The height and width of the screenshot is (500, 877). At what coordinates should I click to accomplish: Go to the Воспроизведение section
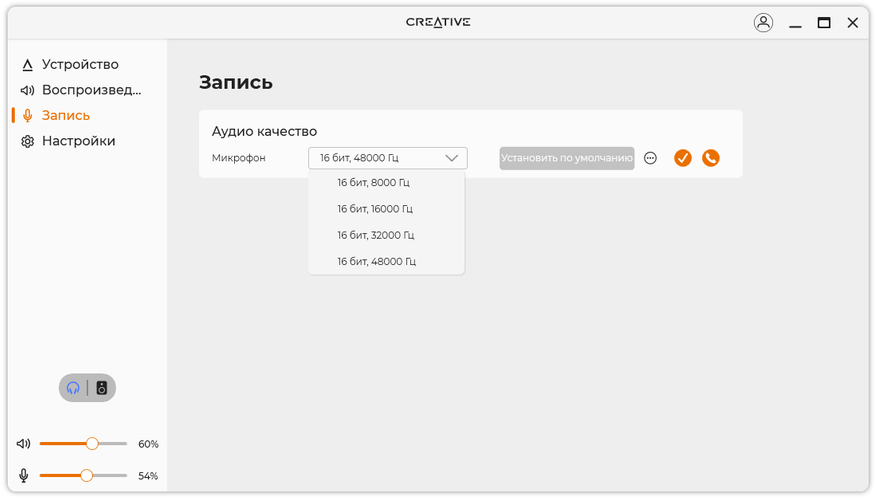(91, 90)
